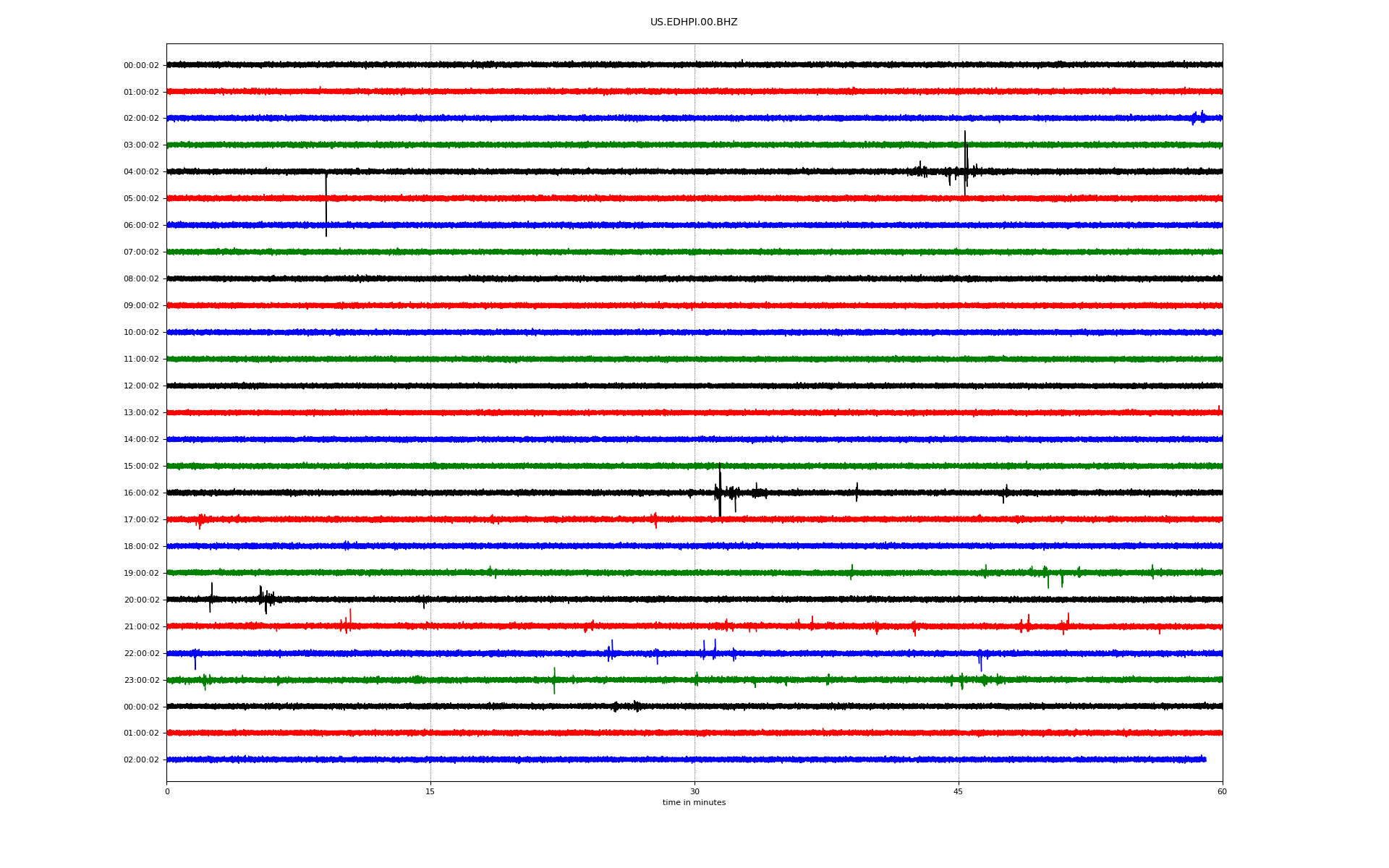This screenshot has height=868, width=1389.
Task: Click the 11:00:02 hour label
Action: point(141,359)
